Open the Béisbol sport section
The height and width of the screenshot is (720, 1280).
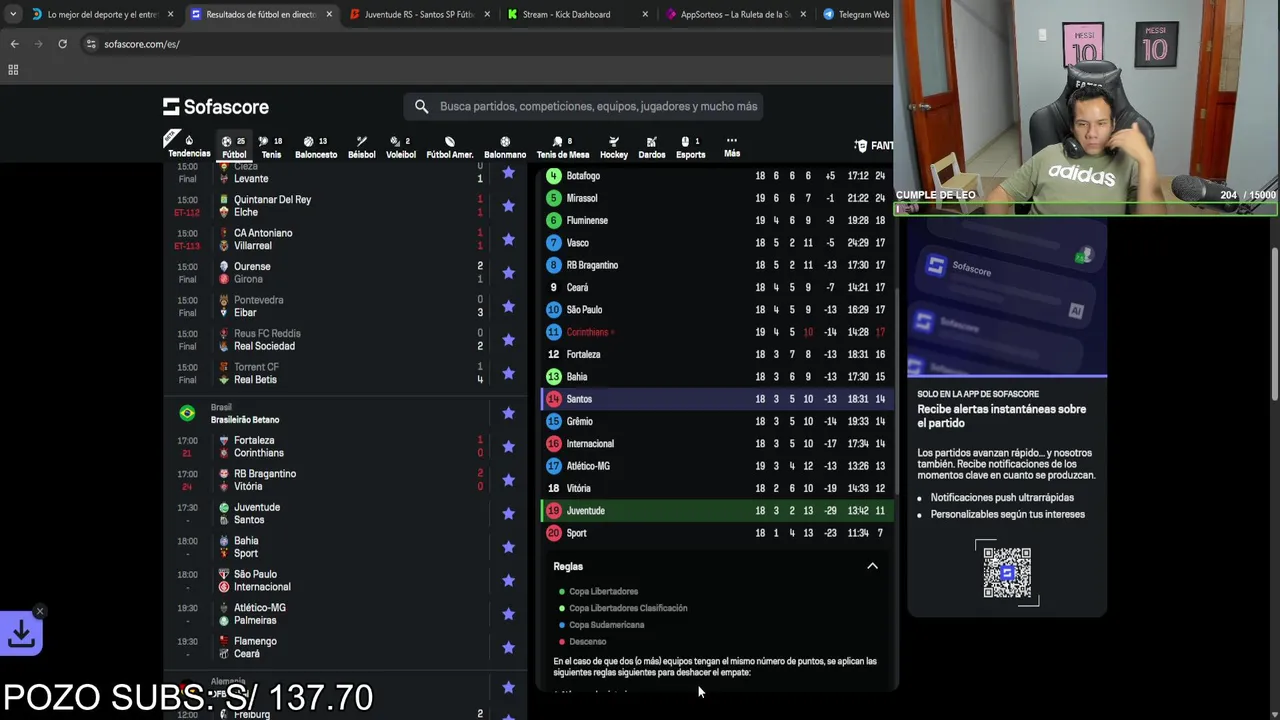(x=361, y=147)
